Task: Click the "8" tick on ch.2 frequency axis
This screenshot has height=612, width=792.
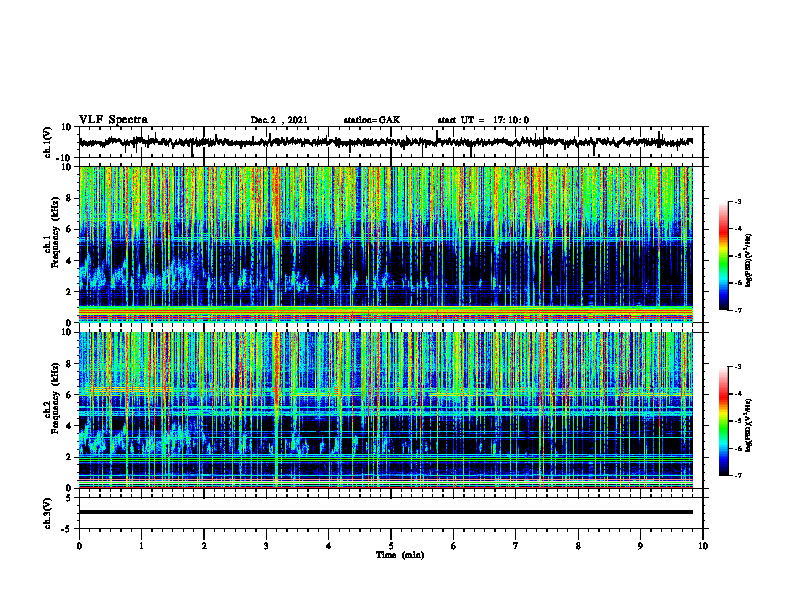Action: (69, 364)
